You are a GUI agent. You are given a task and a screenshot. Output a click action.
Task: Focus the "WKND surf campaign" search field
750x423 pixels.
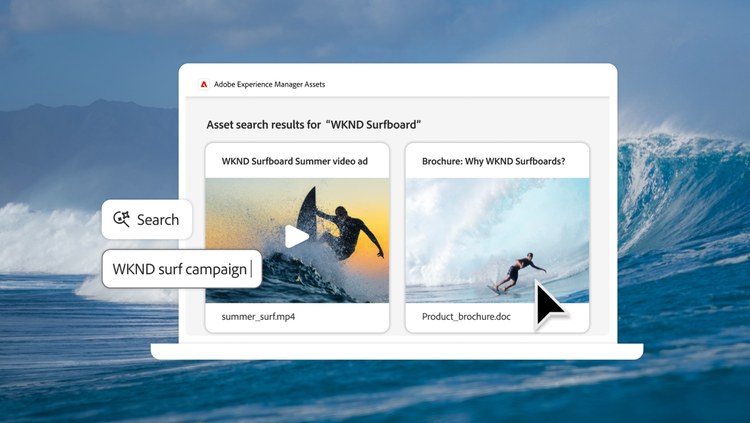(180, 269)
